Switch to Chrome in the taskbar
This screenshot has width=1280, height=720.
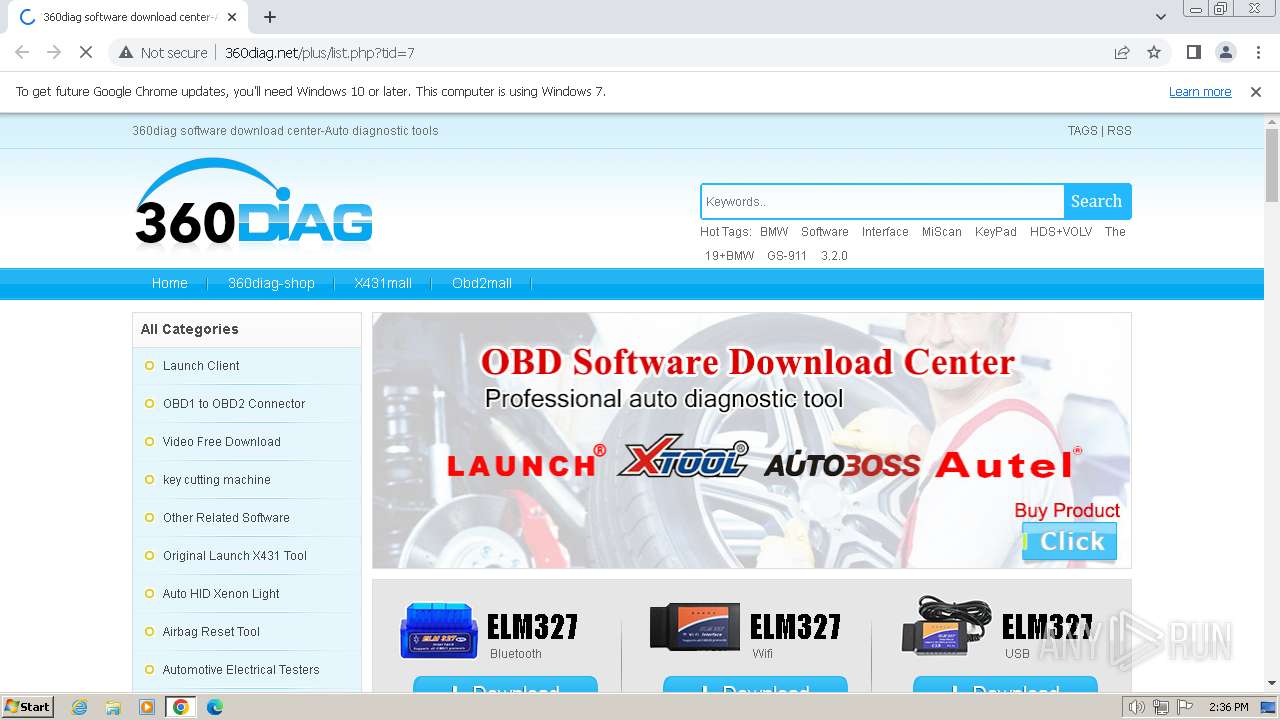[180, 707]
